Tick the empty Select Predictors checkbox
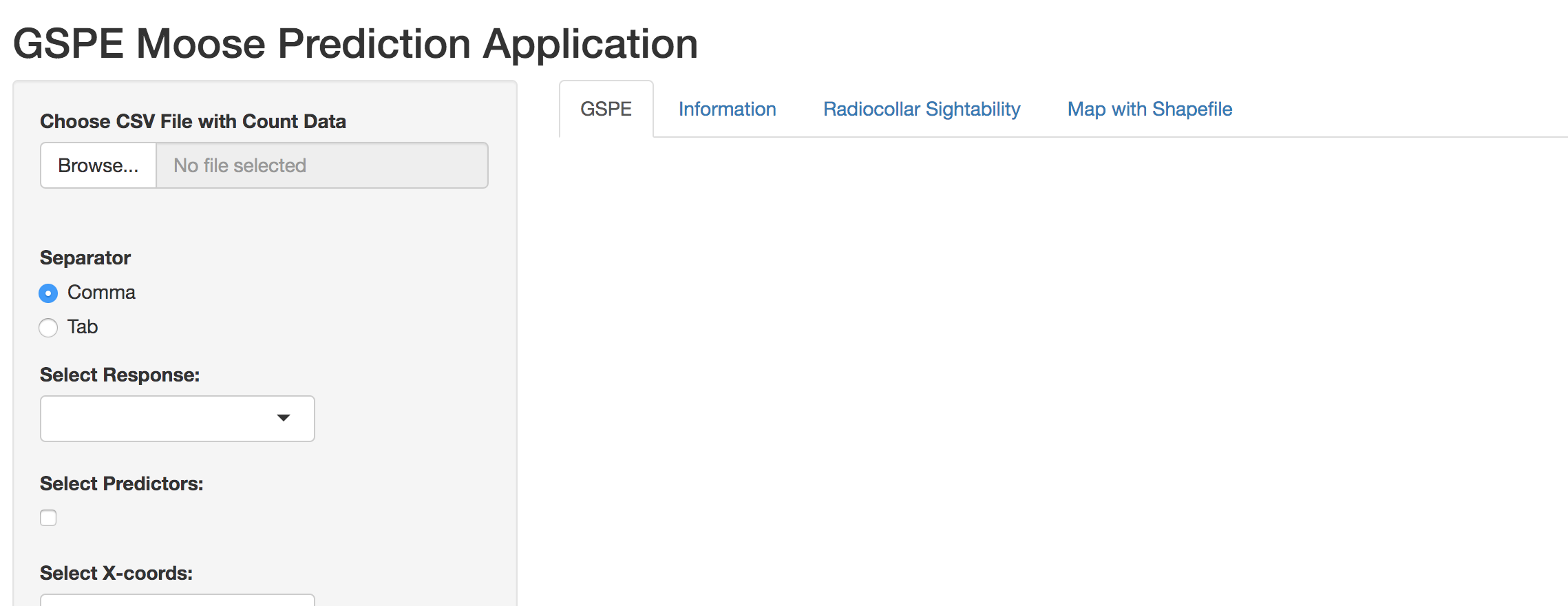This screenshot has width=1568, height=606. tap(48, 518)
